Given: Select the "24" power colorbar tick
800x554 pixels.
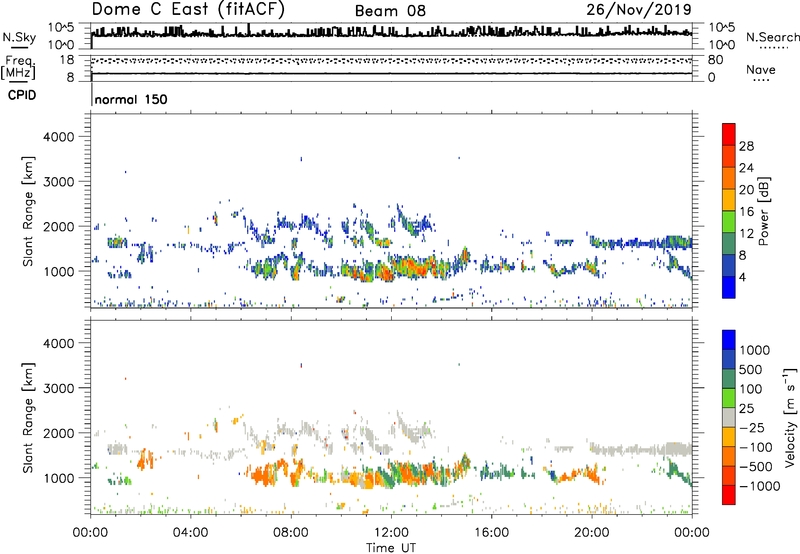Looking at the screenshot, I should (x=746, y=168).
